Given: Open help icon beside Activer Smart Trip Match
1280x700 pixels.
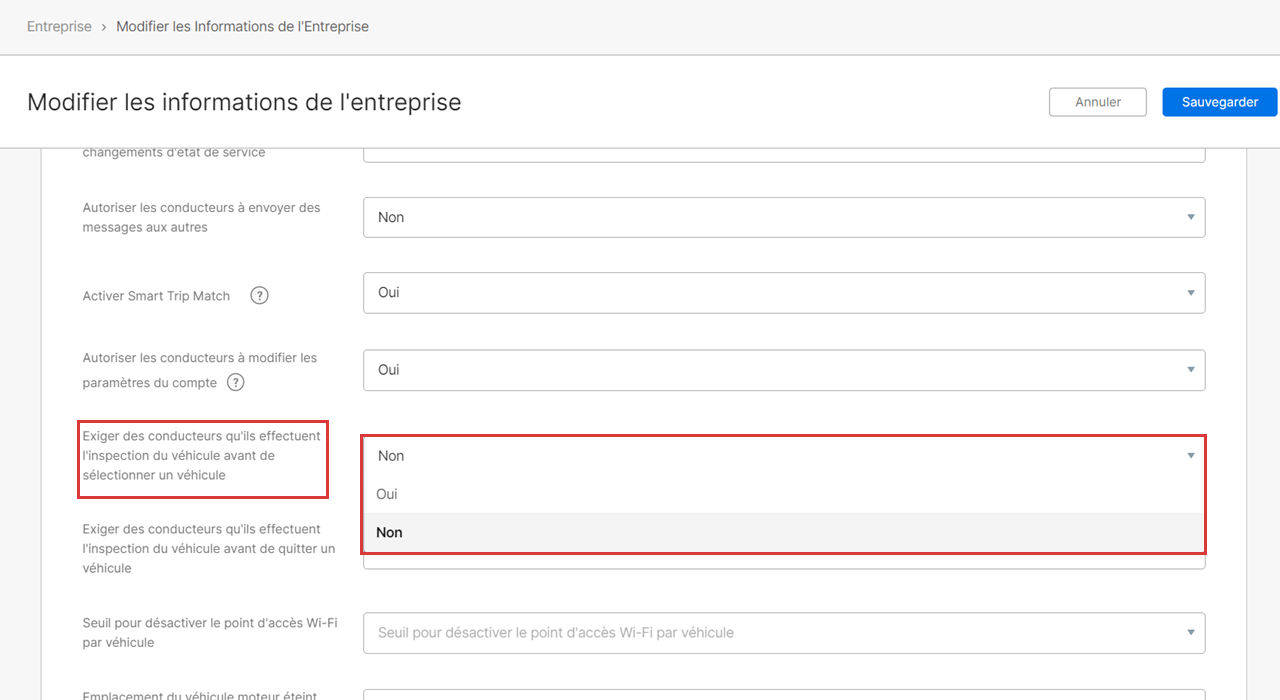Looking at the screenshot, I should pyautogui.click(x=259, y=296).
